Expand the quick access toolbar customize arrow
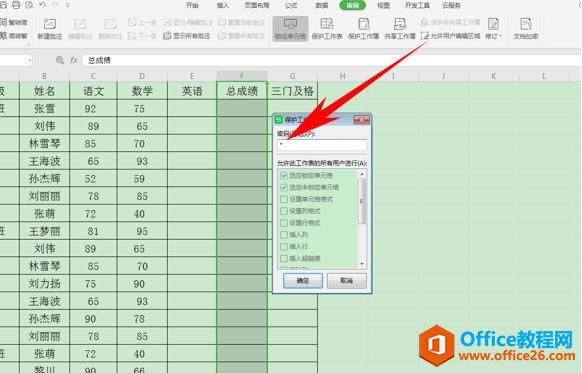Screen dimensions: 582x373 coord(67,6)
